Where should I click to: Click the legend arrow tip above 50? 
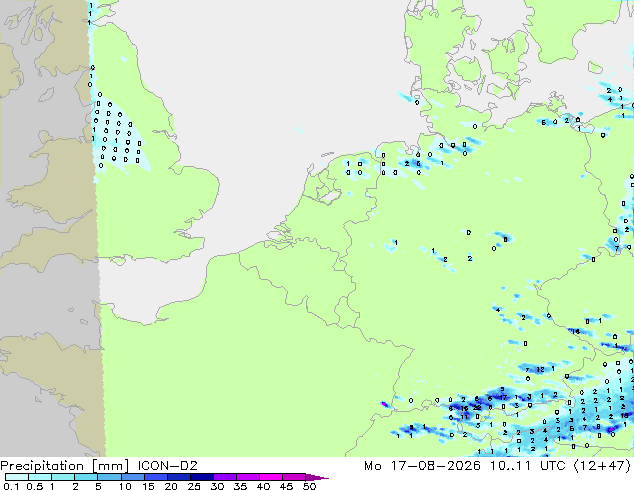(x=317, y=477)
